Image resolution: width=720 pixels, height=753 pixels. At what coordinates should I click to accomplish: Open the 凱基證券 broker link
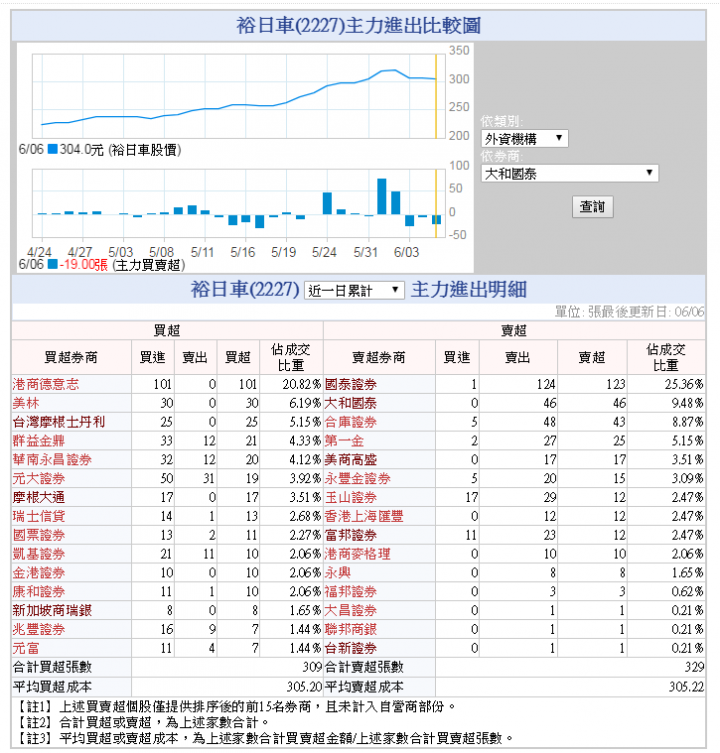point(39,554)
